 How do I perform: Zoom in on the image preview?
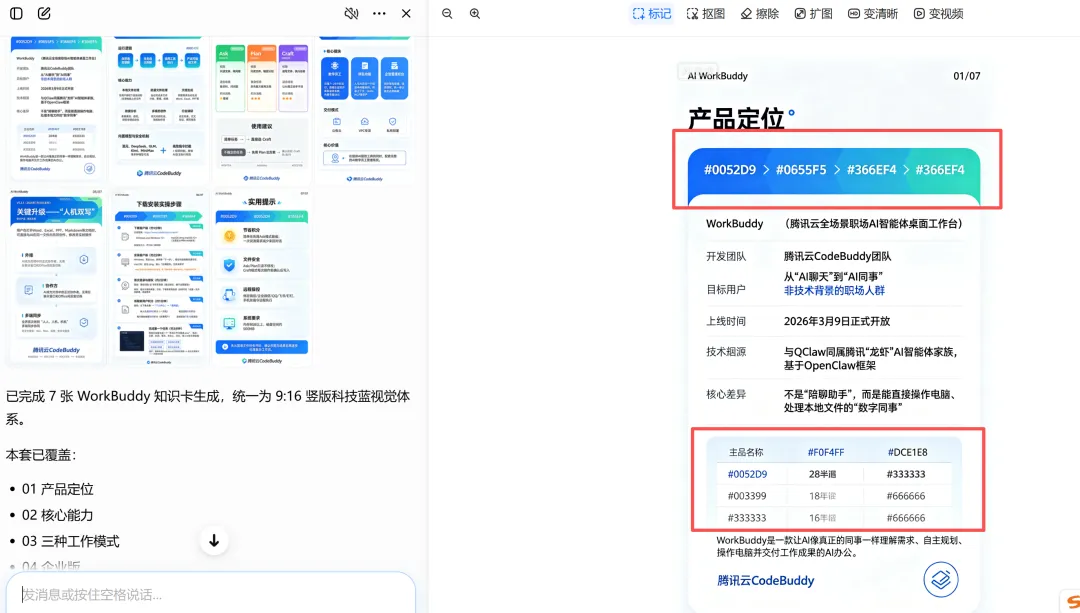click(x=475, y=13)
